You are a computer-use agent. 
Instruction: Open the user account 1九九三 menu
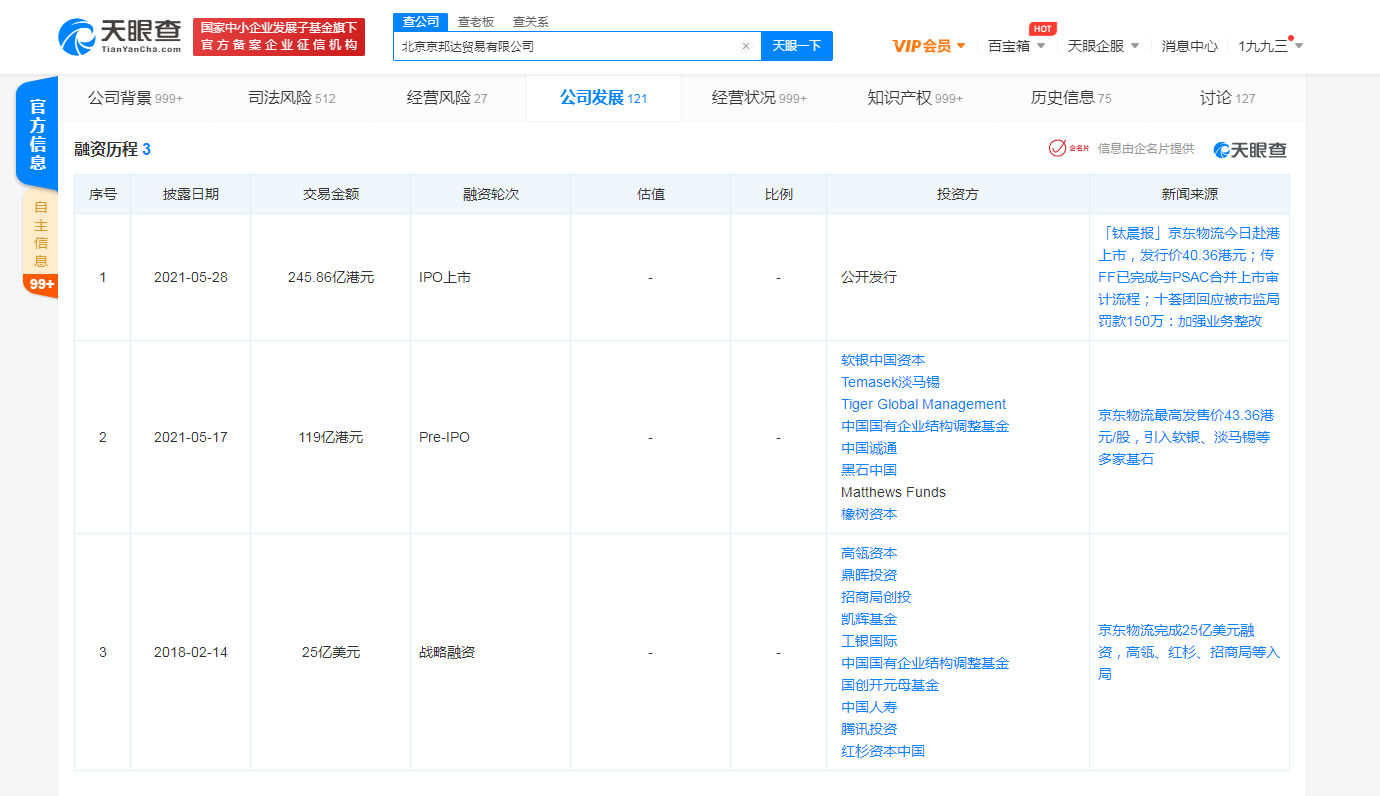1270,46
